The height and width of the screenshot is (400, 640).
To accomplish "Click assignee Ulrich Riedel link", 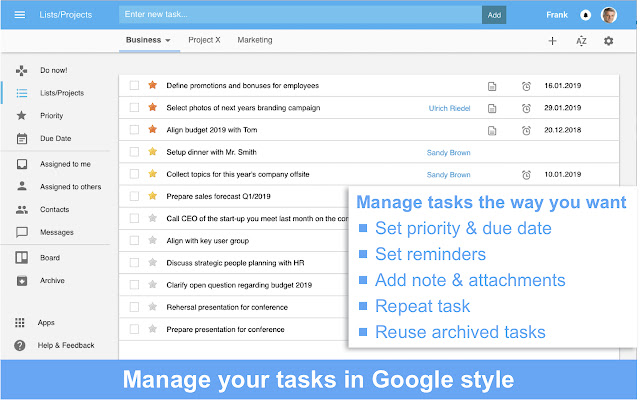I will tap(449, 108).
